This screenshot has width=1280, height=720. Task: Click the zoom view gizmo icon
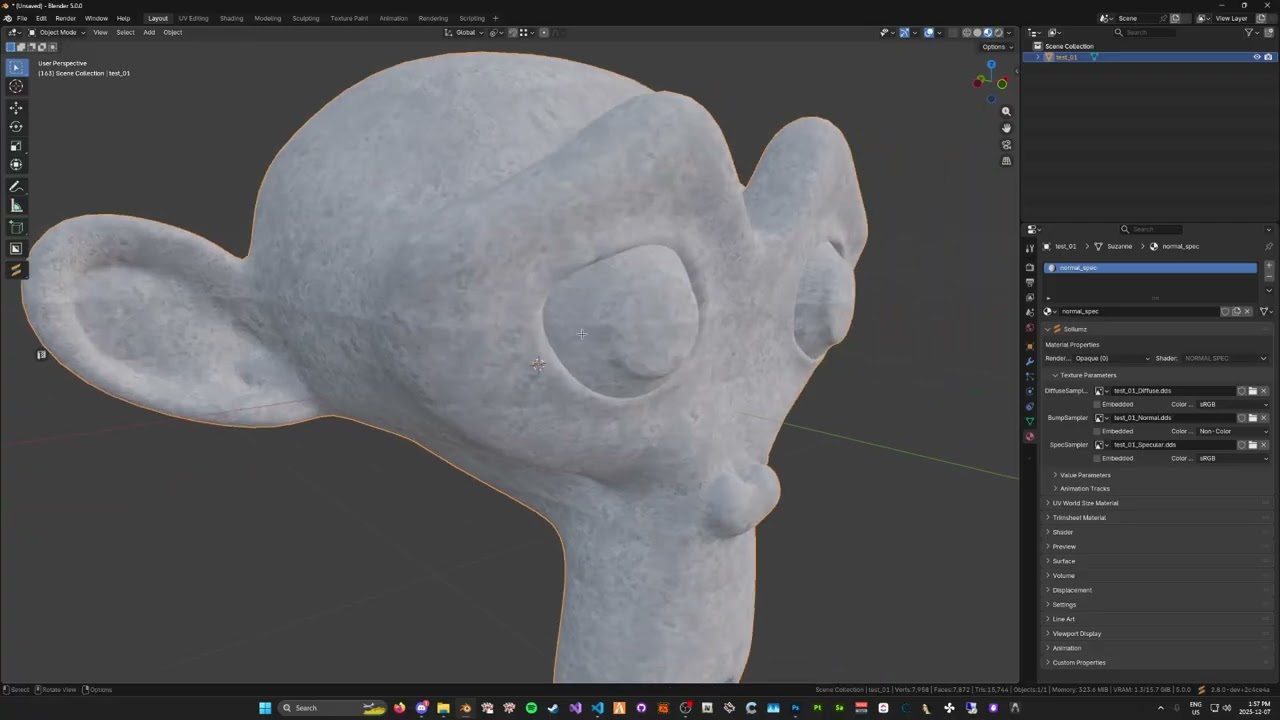[1006, 111]
